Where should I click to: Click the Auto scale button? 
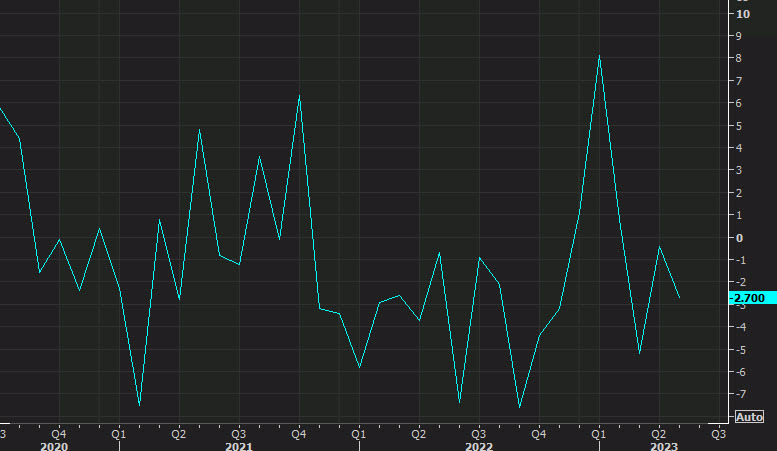tap(750, 416)
